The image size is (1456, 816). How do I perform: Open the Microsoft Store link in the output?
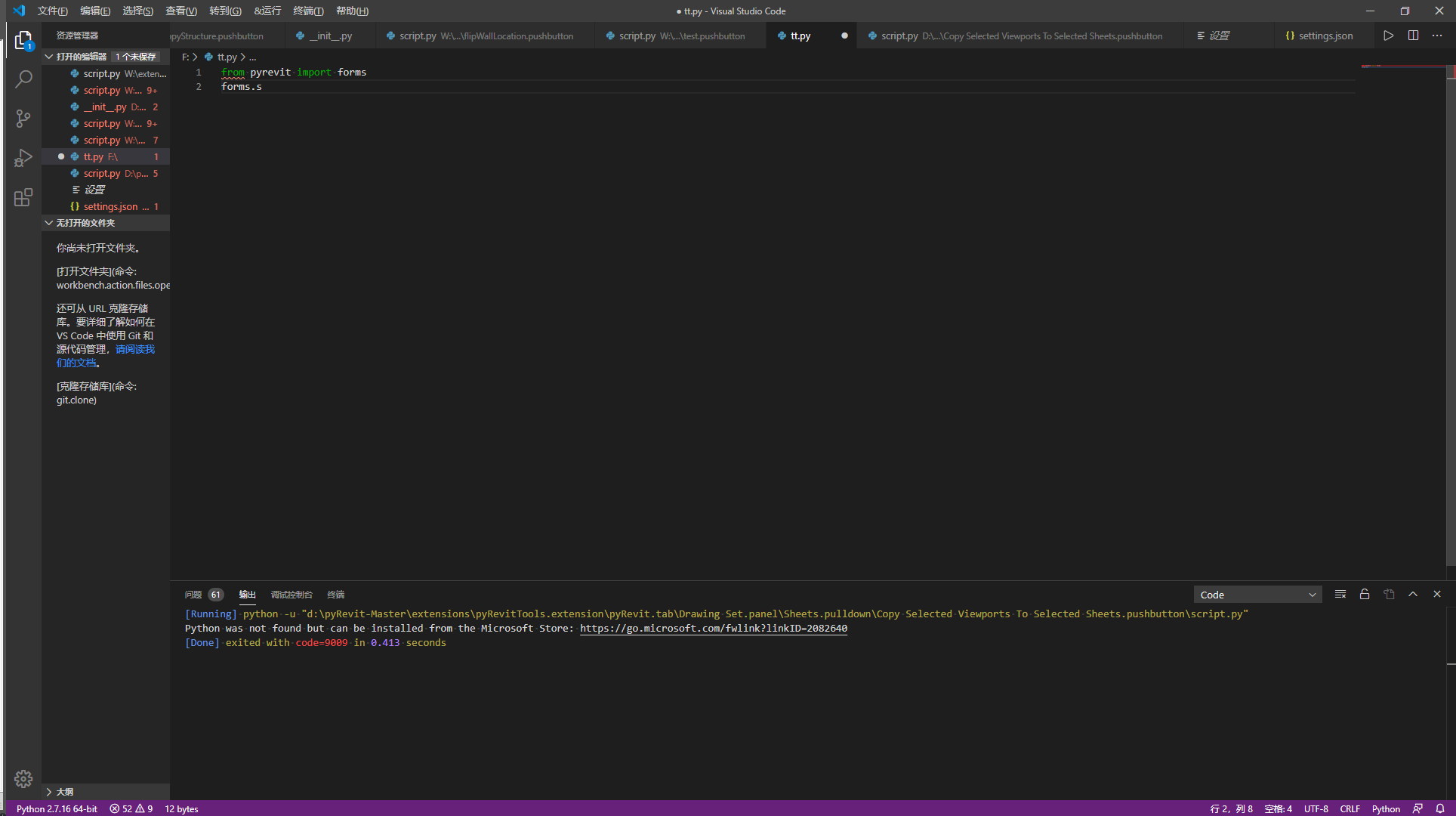pos(713,628)
